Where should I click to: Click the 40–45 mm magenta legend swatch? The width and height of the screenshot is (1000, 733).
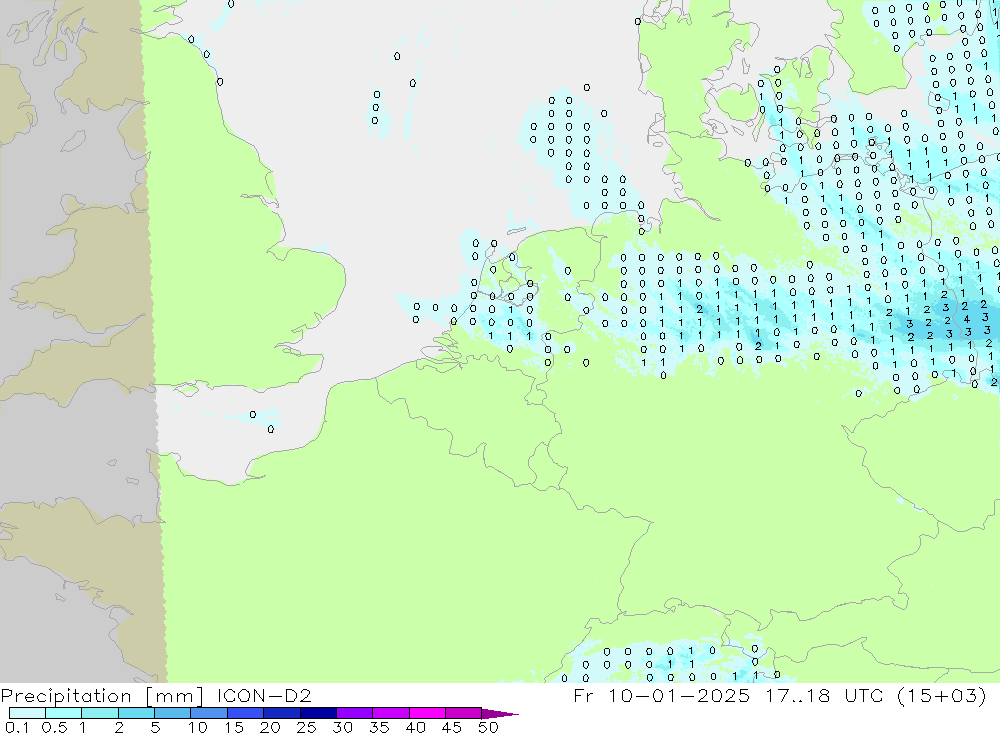tap(427, 713)
